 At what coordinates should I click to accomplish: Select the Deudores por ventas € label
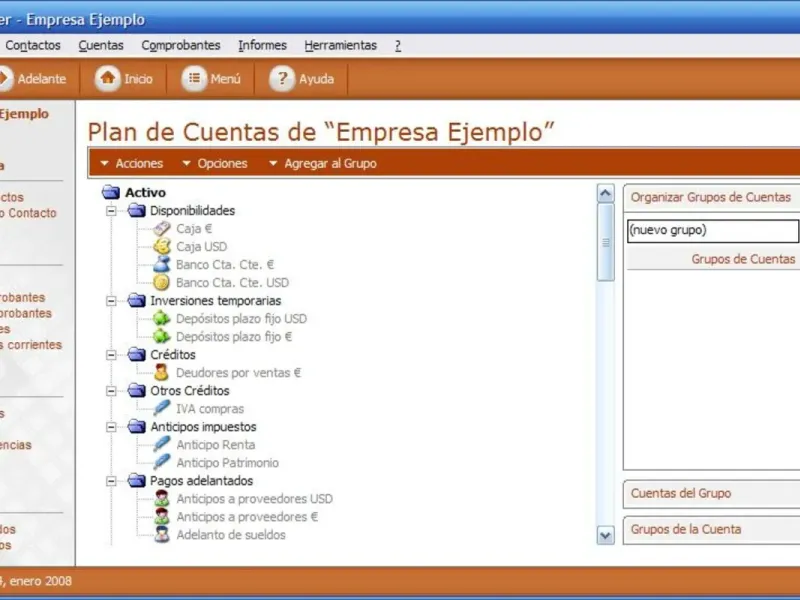(238, 373)
